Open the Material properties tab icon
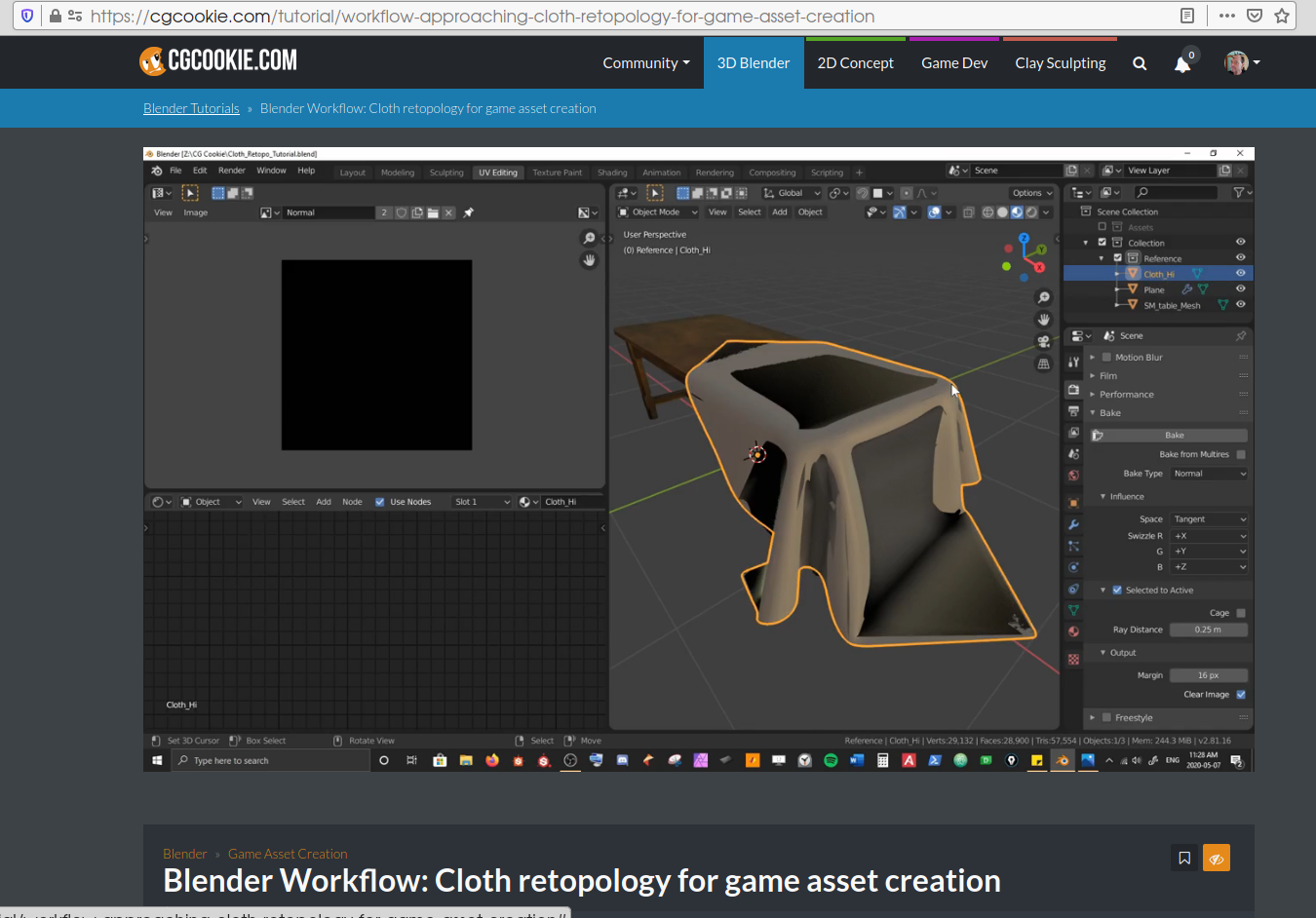The height and width of the screenshot is (918, 1316). [x=1073, y=631]
